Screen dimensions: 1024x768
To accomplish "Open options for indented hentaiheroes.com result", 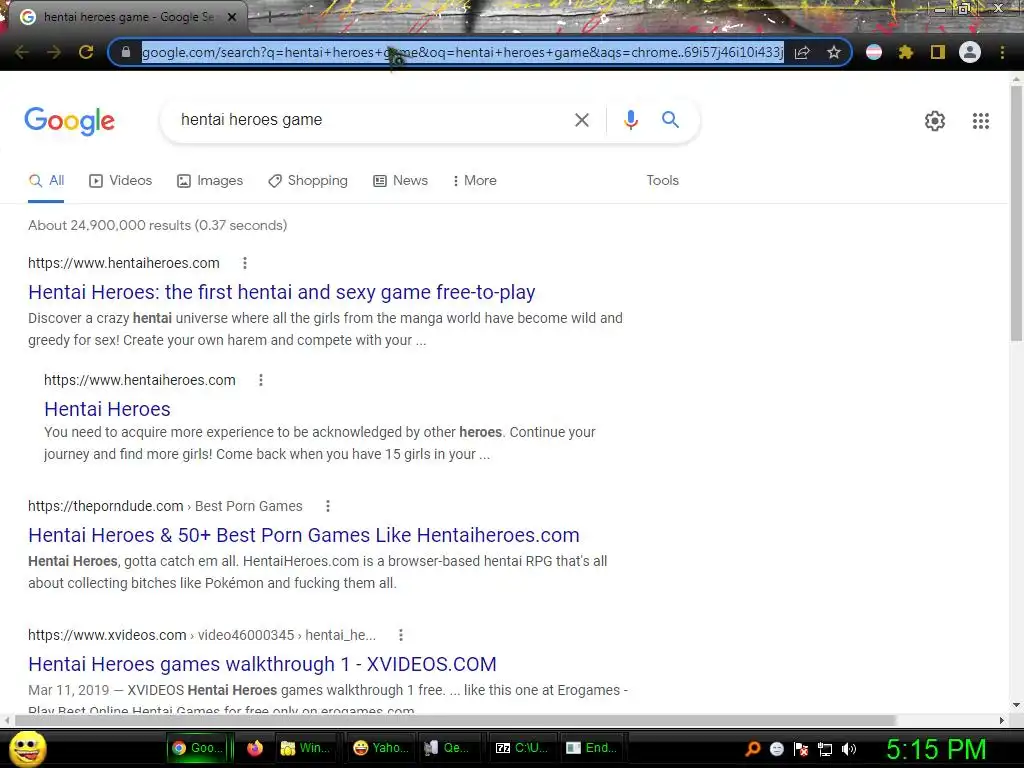I will 261,380.
